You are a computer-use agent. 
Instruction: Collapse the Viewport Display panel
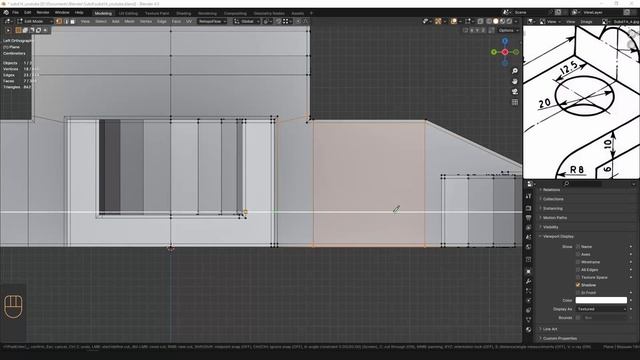pos(558,236)
